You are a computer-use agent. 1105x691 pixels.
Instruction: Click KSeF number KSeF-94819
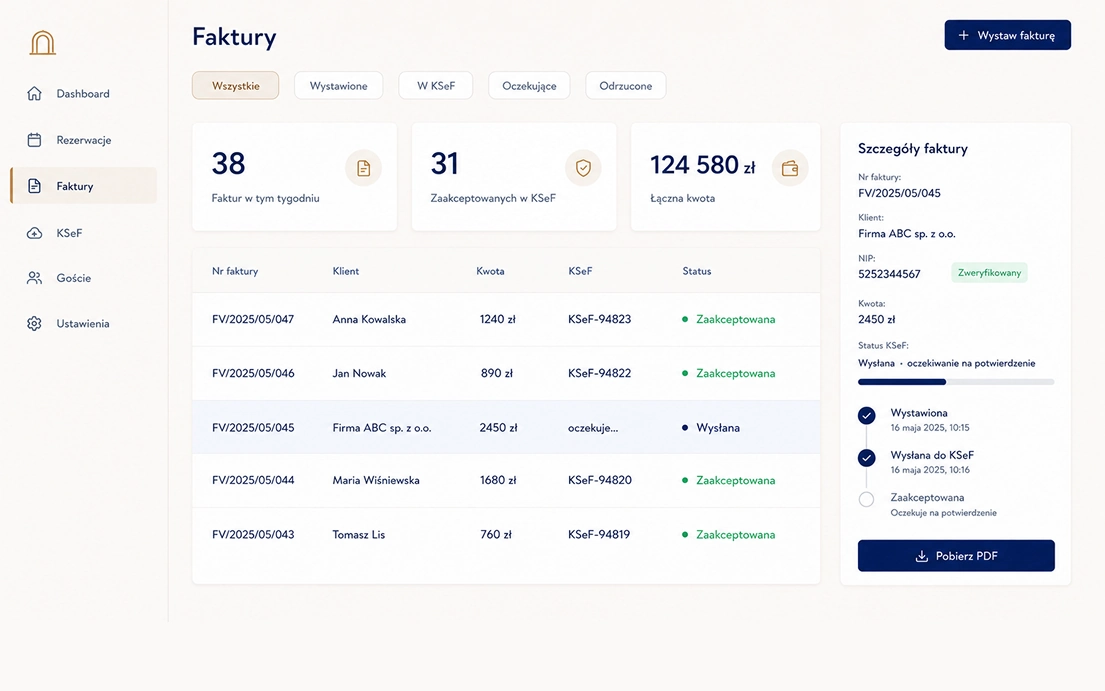point(599,535)
